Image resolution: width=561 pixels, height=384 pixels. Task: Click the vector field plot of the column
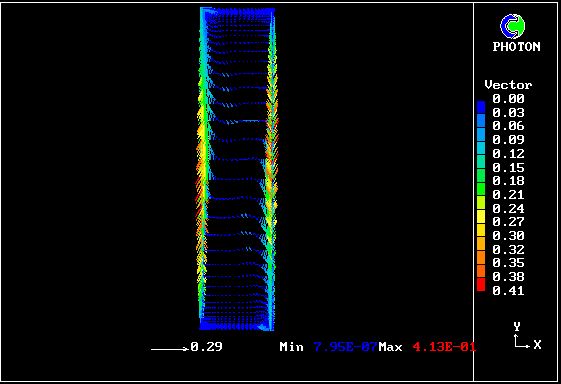(x=237, y=169)
